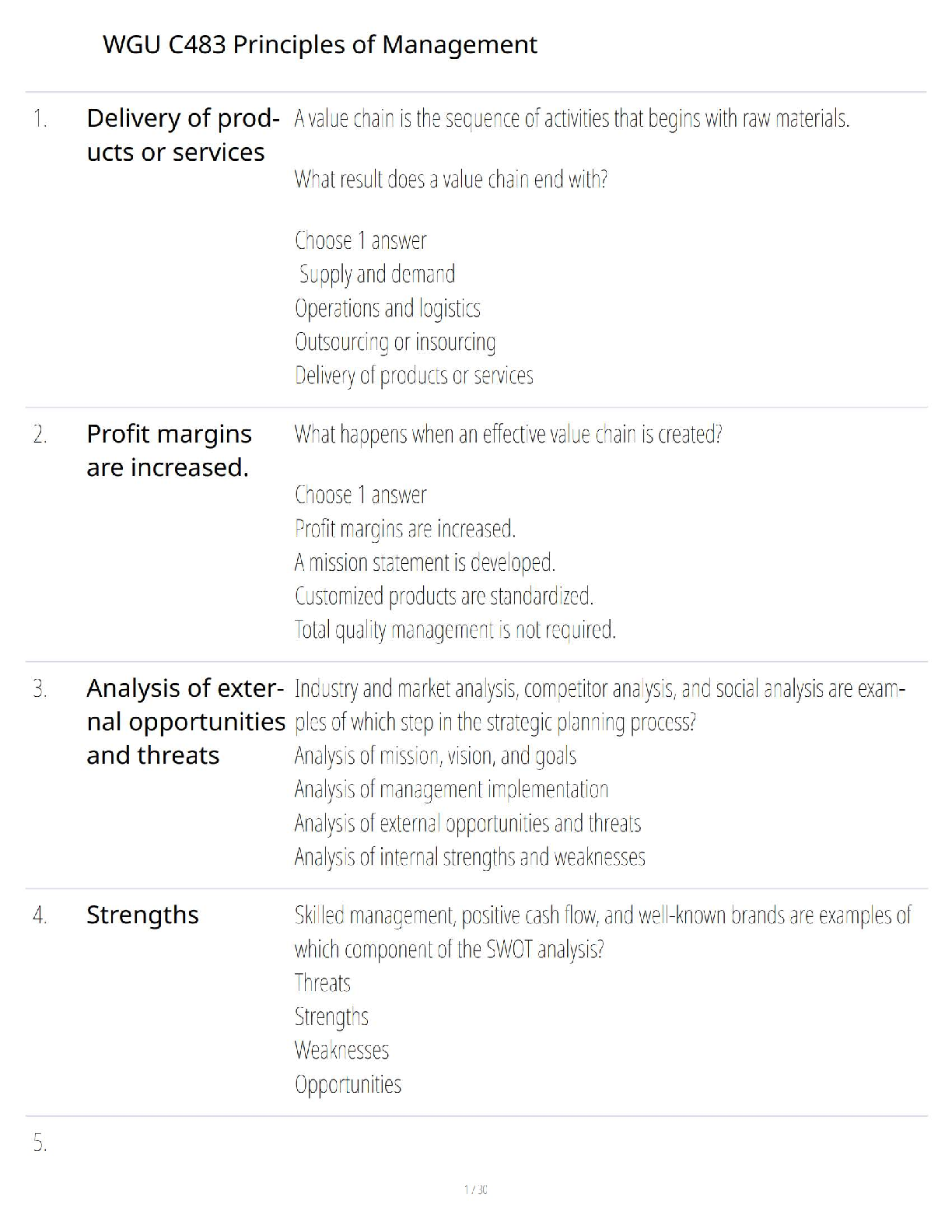Select 'Total quality management is not required.' option
This screenshot has height=1232, width=952.
pyautogui.click(x=455, y=630)
